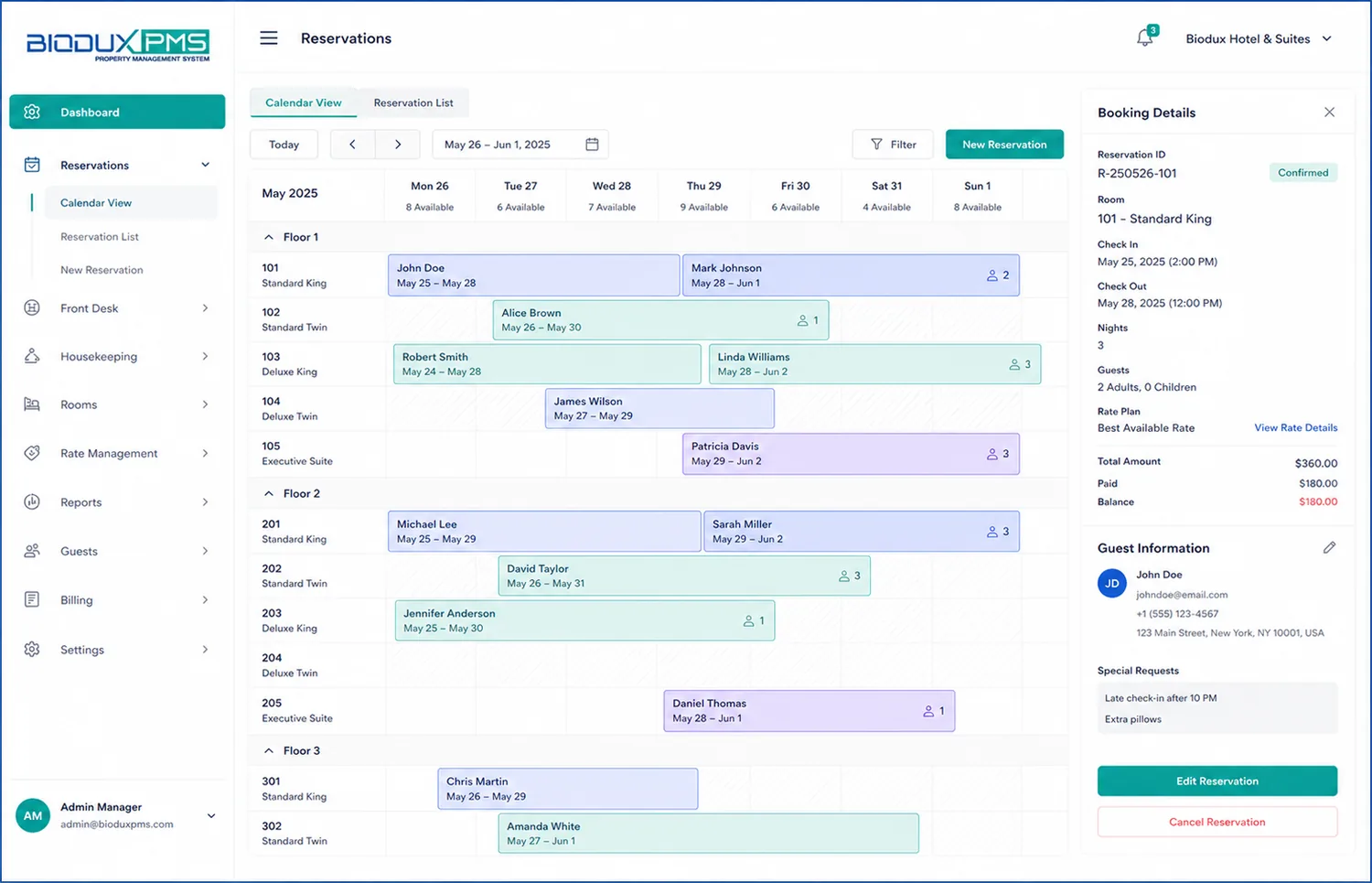Screen dimensions: 1372x883
Task: Open notifications bell icon
Action: coord(1145,38)
